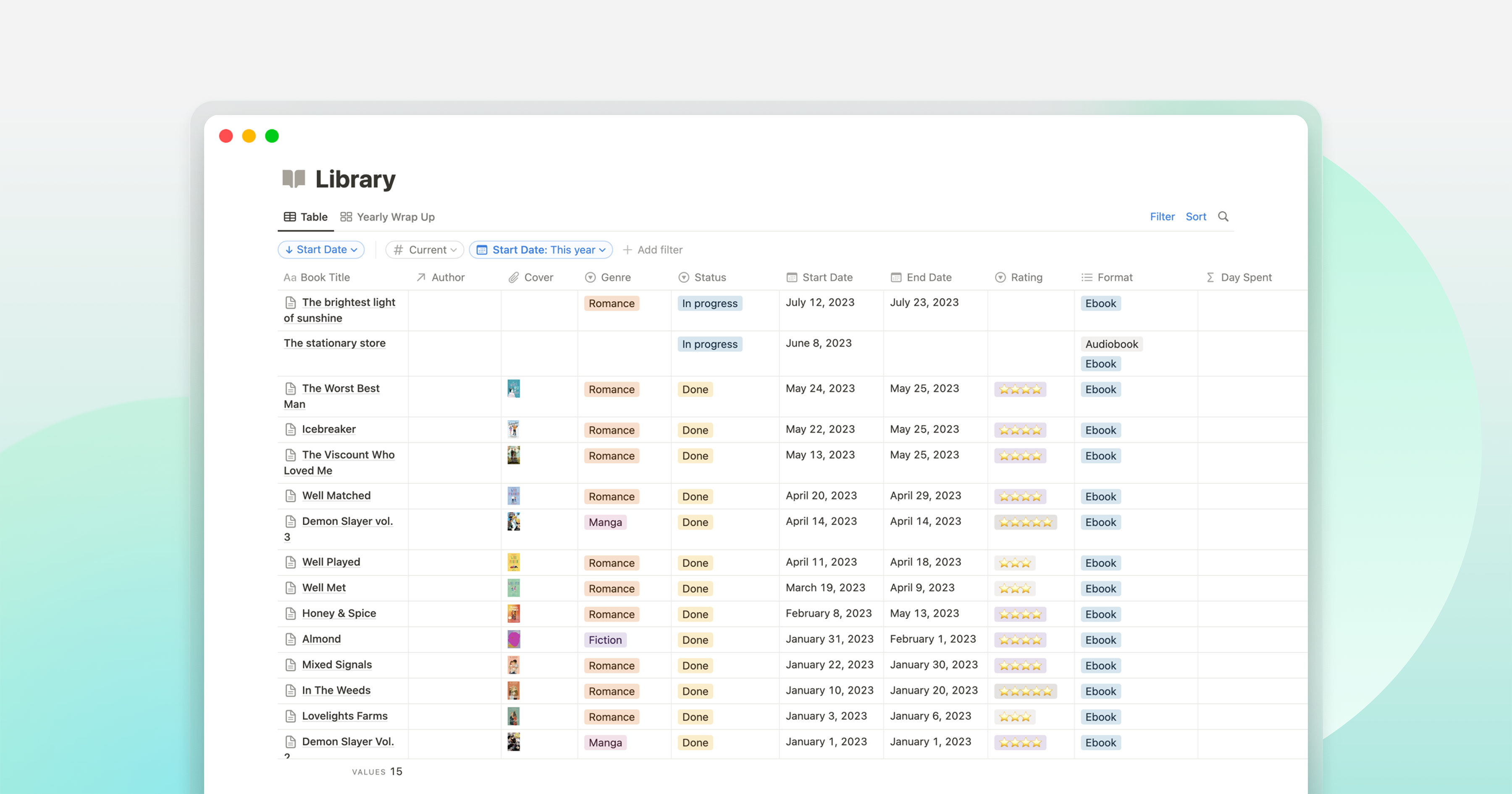Open the Start Date sort dropdown
This screenshot has height=794, width=1512.
(x=321, y=250)
